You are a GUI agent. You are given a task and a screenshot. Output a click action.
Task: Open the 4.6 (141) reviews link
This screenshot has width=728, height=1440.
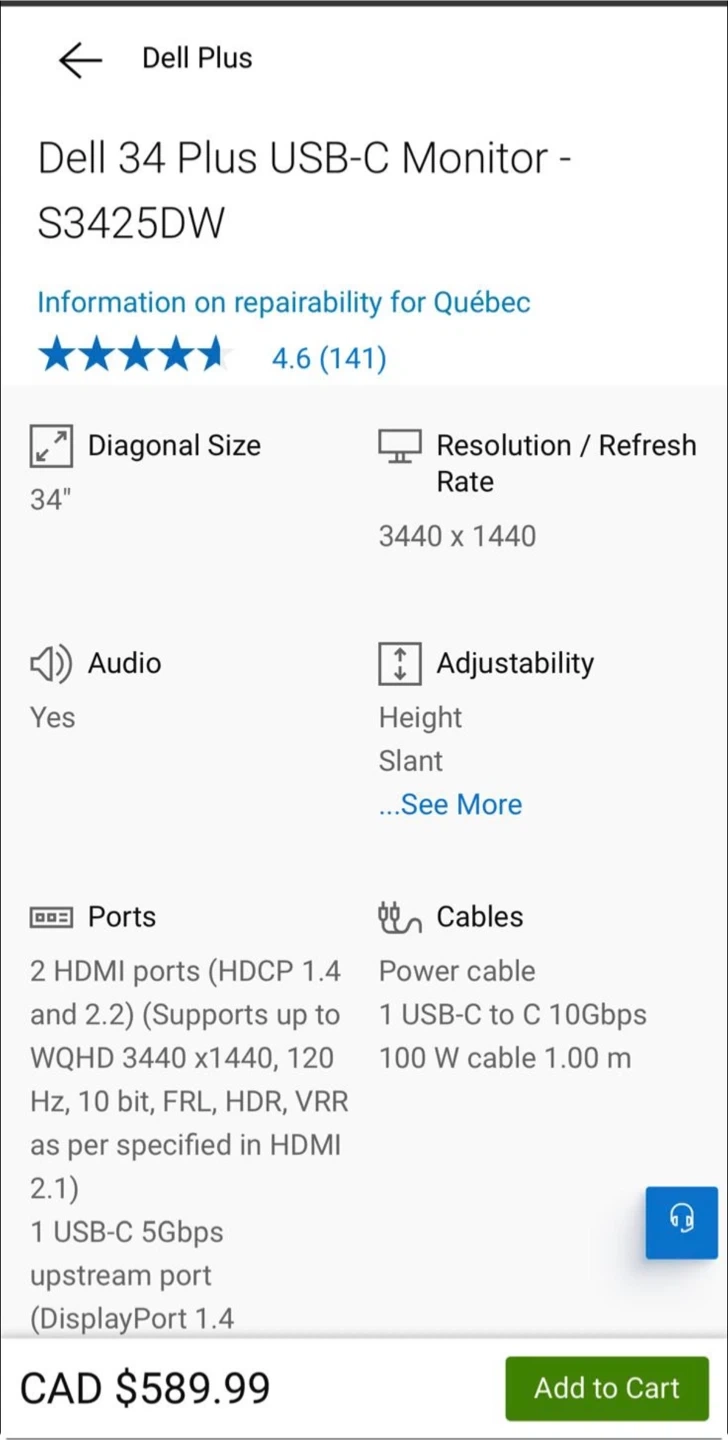(329, 358)
